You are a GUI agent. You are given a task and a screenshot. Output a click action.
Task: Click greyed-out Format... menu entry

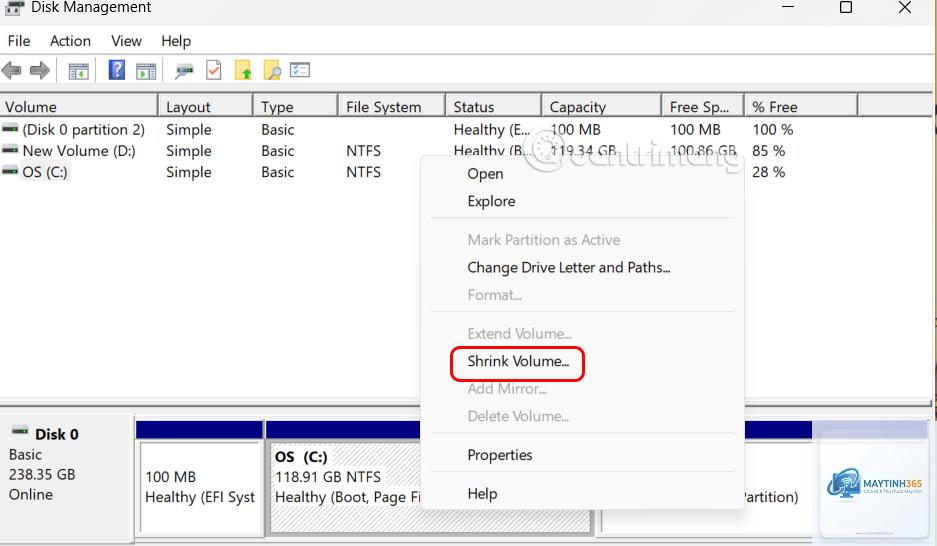pyautogui.click(x=494, y=295)
